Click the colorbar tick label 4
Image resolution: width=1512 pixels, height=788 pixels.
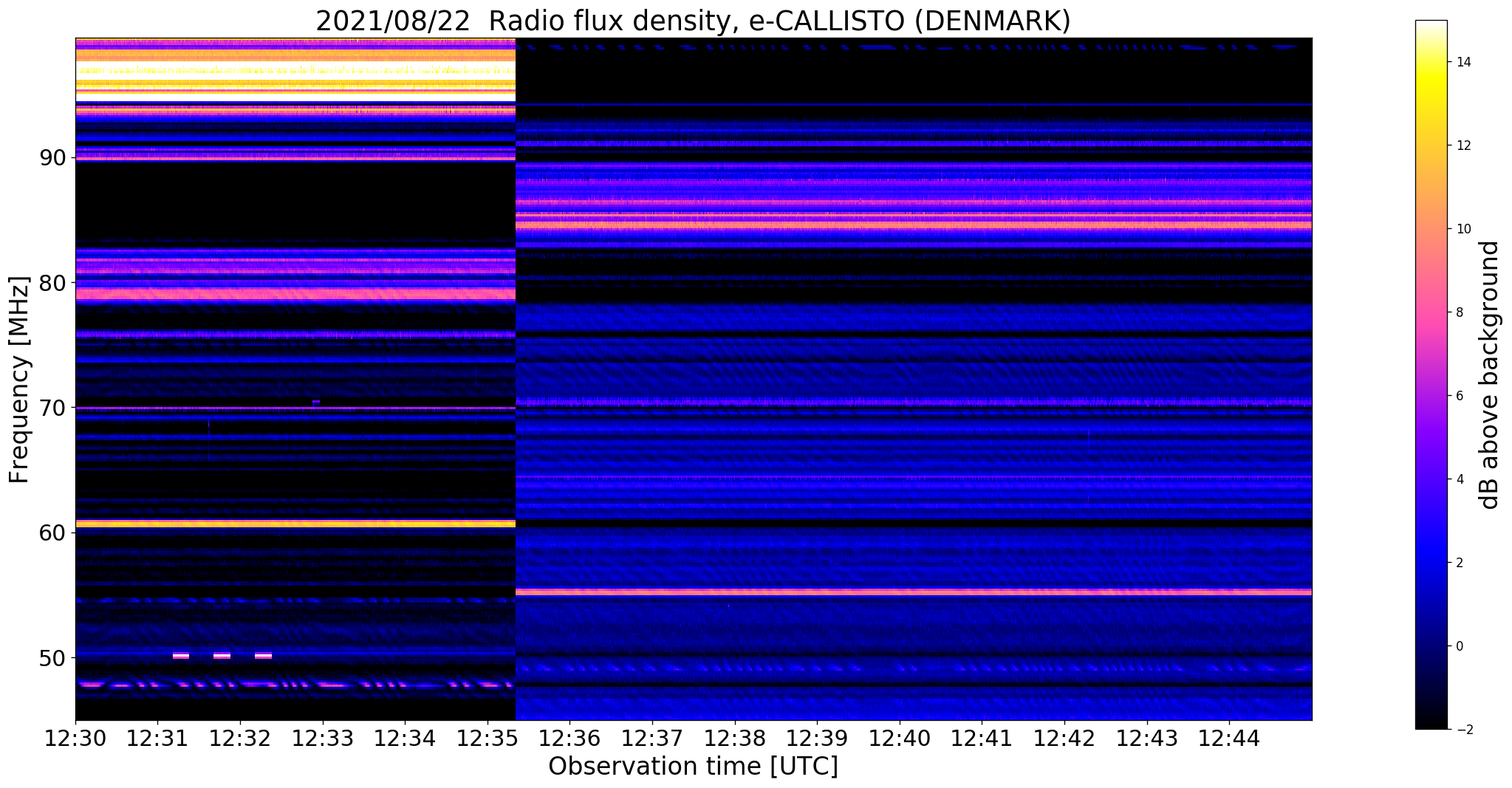point(1459,479)
